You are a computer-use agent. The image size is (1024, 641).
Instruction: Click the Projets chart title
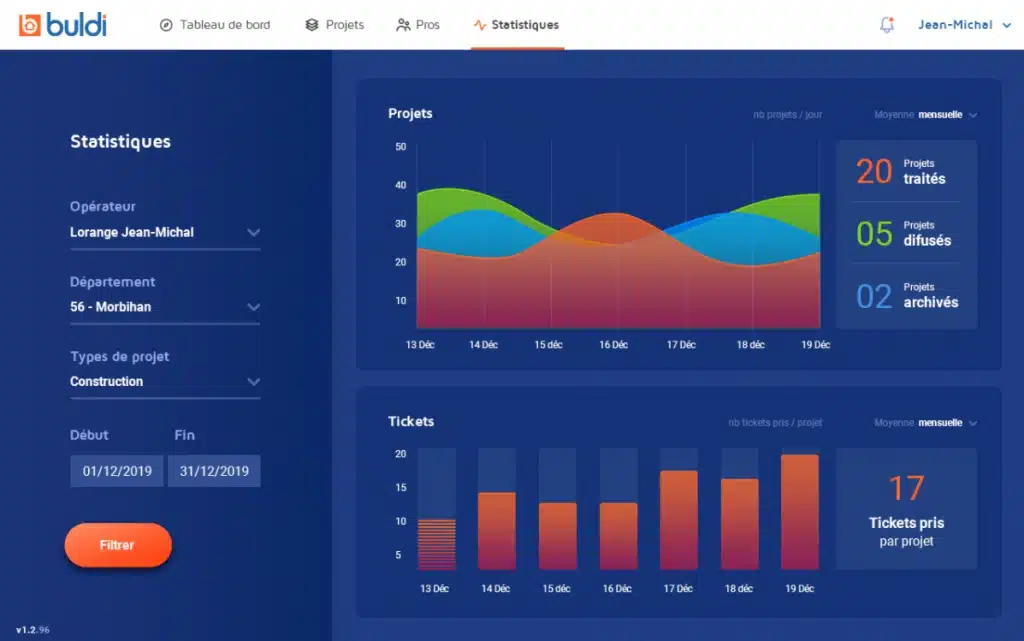coord(410,114)
